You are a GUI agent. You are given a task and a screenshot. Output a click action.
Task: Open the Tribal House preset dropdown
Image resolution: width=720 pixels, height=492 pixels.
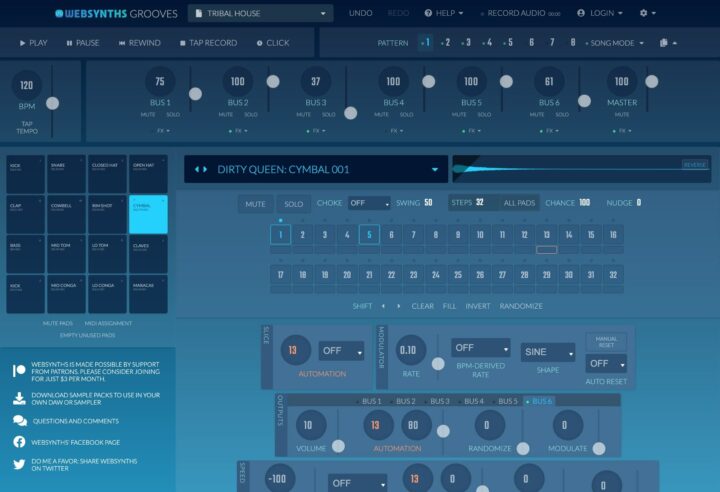260,13
